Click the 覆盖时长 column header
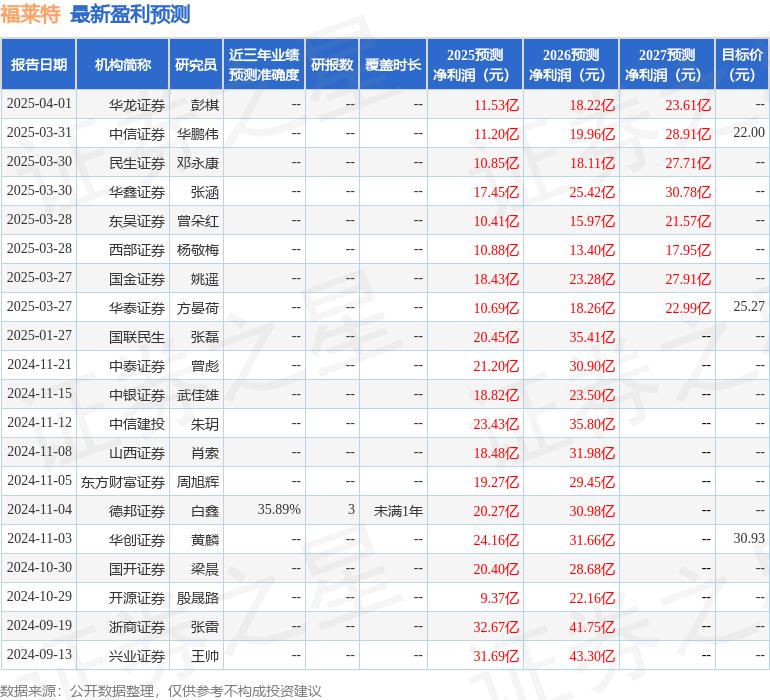 (x=393, y=64)
